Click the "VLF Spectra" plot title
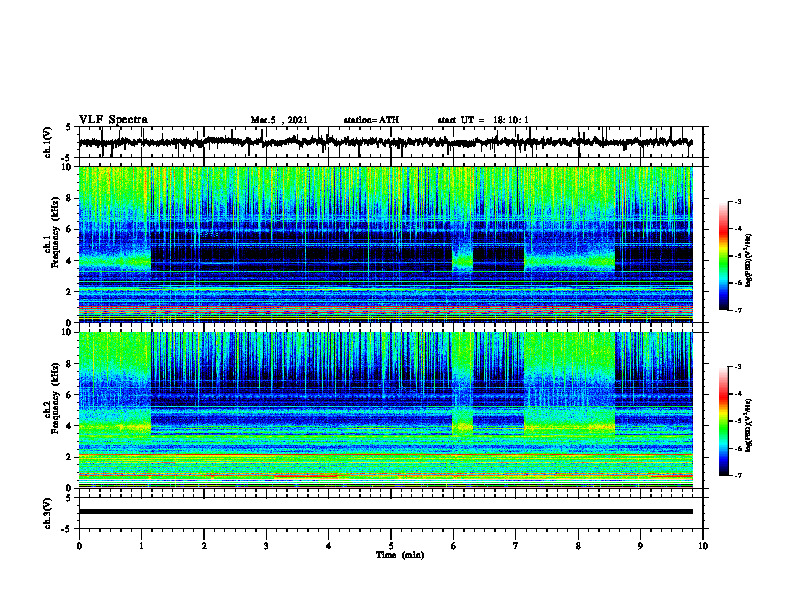Viewport: 792px width, 612px height. tap(113, 119)
